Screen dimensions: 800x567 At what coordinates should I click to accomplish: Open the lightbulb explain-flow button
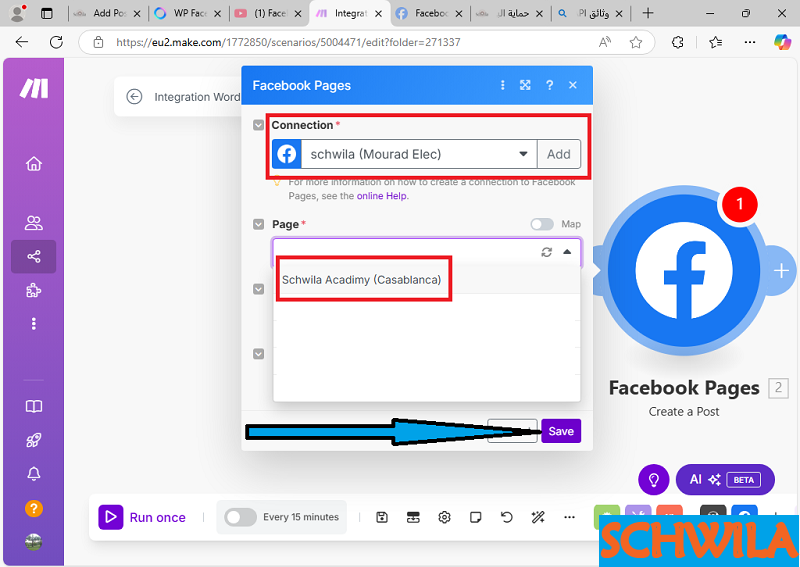pos(653,480)
